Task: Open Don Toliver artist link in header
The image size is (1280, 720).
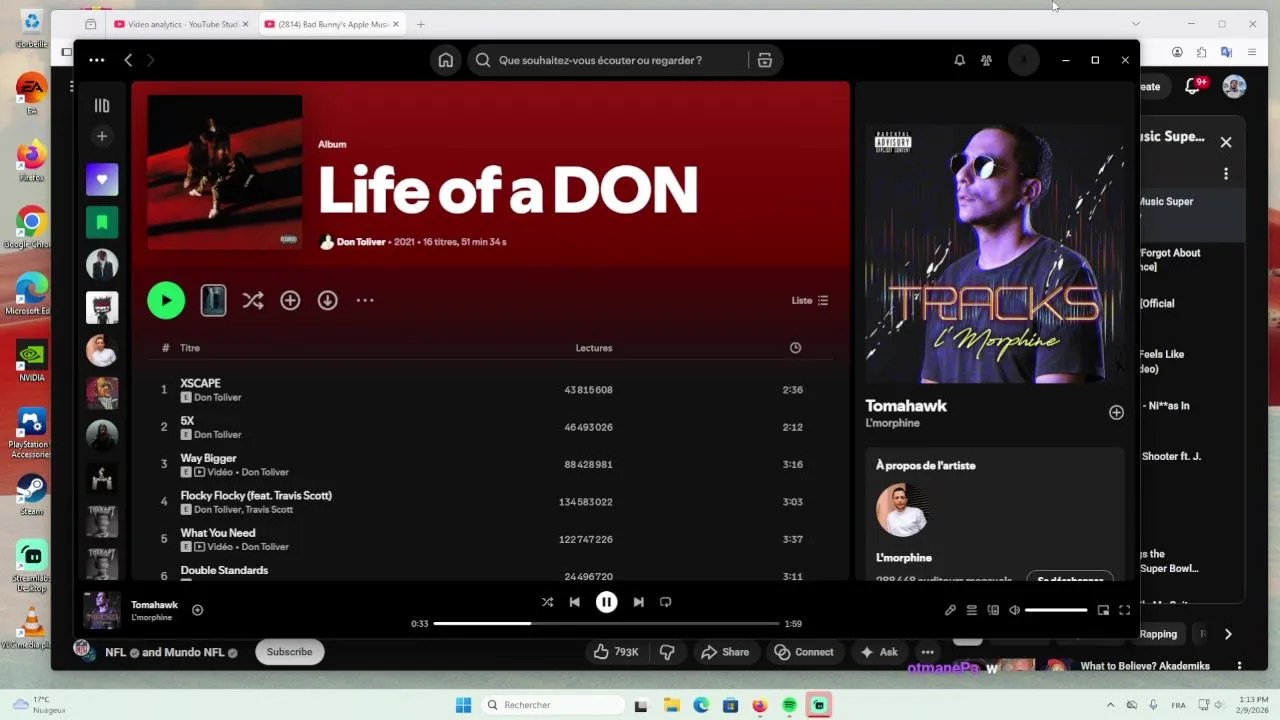Action: 361,242
